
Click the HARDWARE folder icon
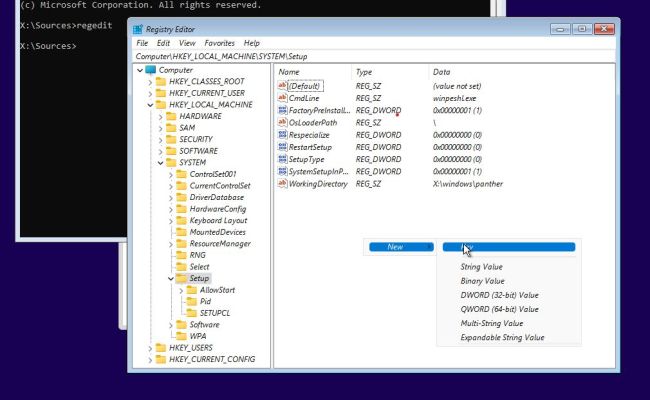pos(171,116)
